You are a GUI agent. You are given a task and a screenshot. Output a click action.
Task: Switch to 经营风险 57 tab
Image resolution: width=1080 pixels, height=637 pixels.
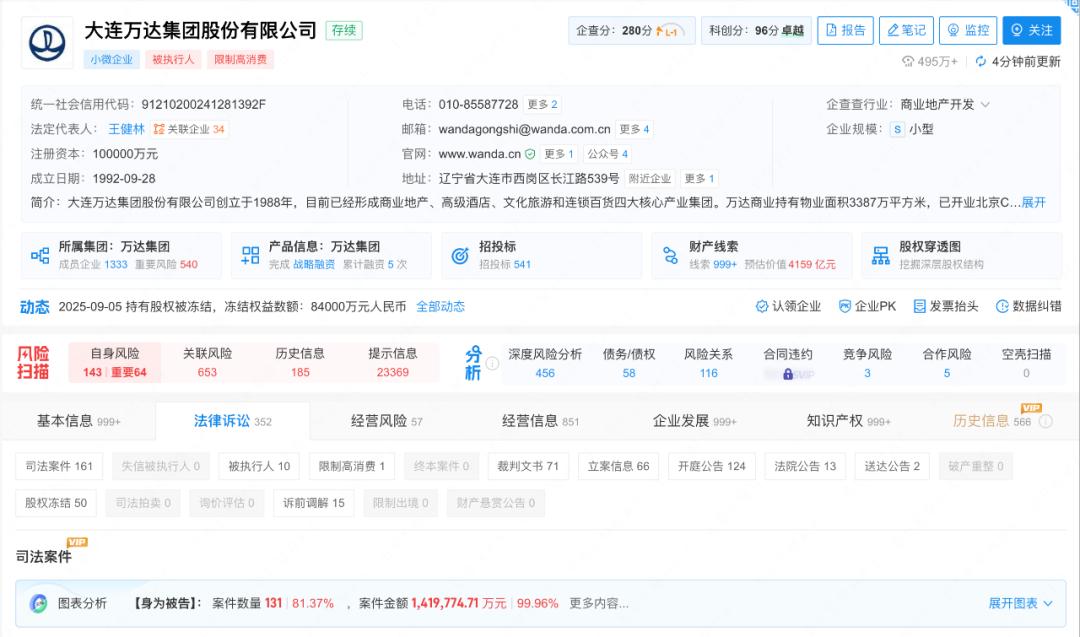pyautogui.click(x=386, y=421)
